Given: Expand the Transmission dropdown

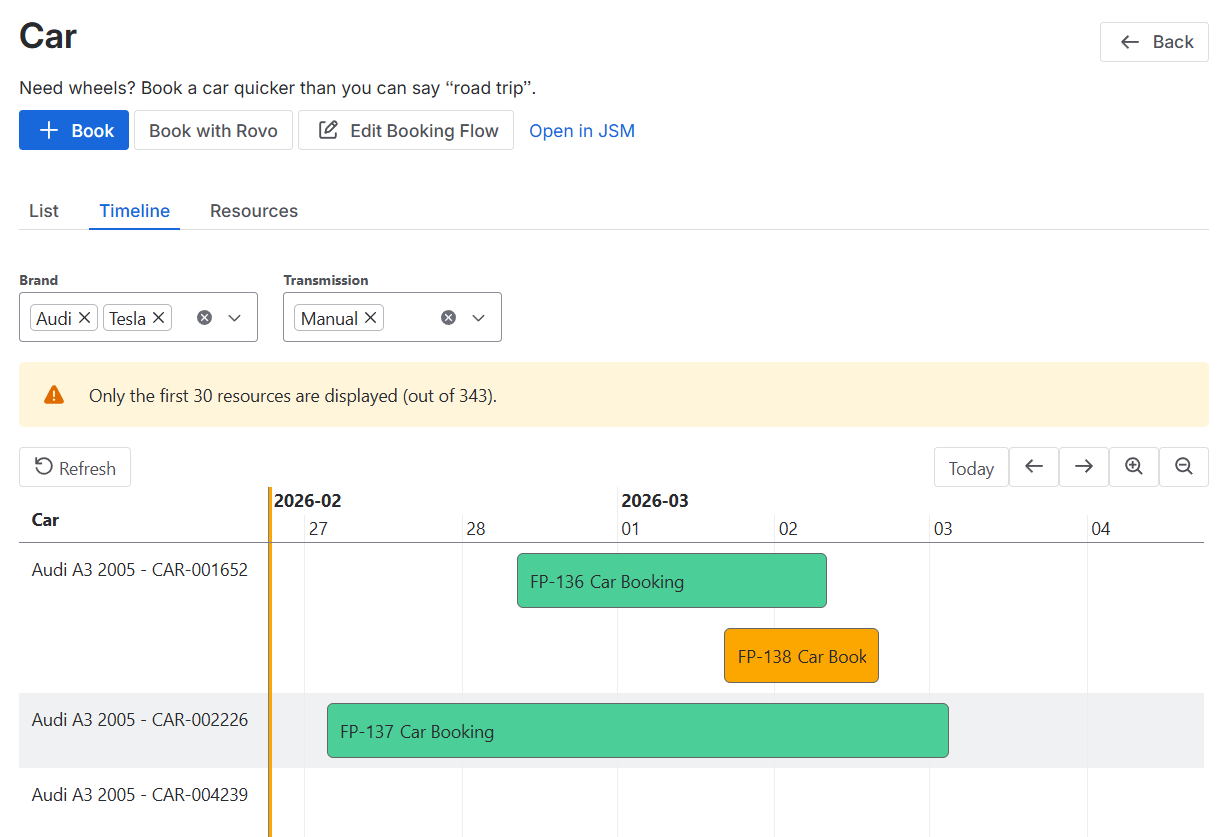Looking at the screenshot, I should [x=478, y=318].
